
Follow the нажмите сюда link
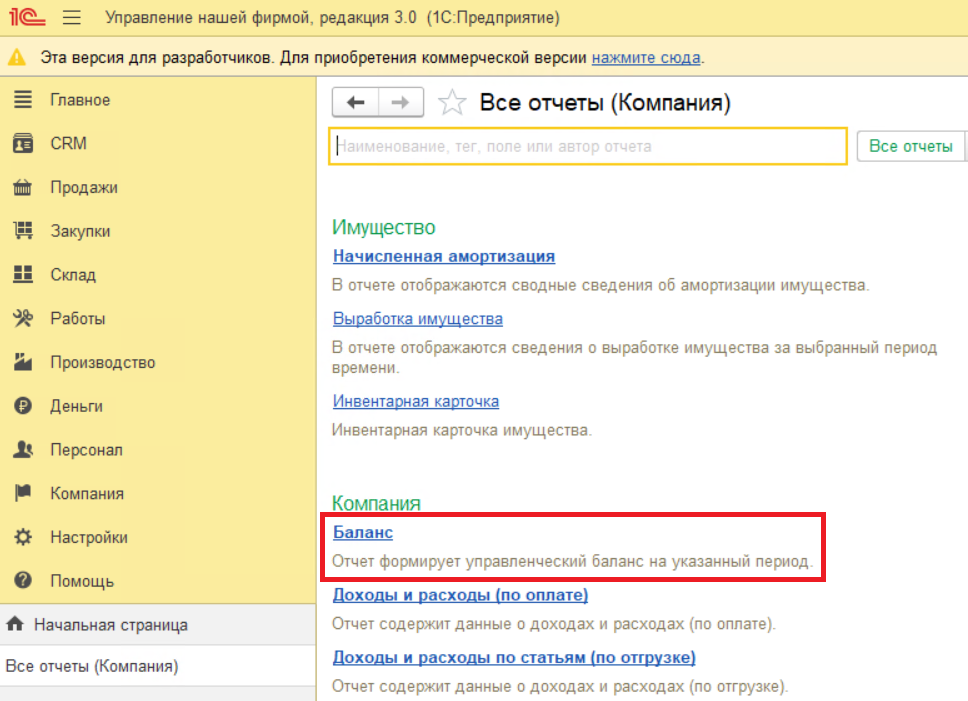tap(646, 58)
